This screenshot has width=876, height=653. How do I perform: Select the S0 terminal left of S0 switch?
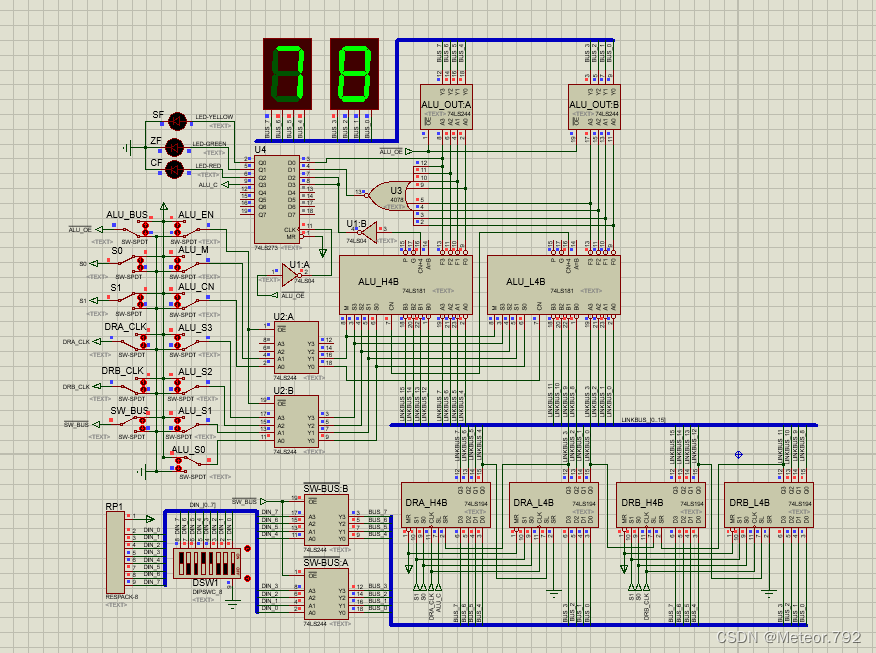tap(94, 263)
